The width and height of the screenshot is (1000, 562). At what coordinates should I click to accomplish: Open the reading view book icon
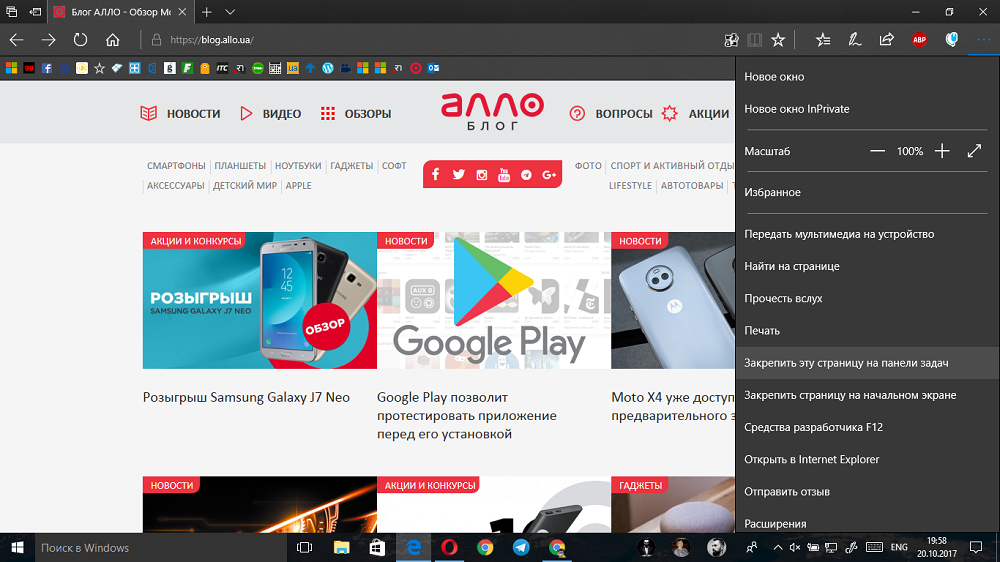click(x=754, y=40)
